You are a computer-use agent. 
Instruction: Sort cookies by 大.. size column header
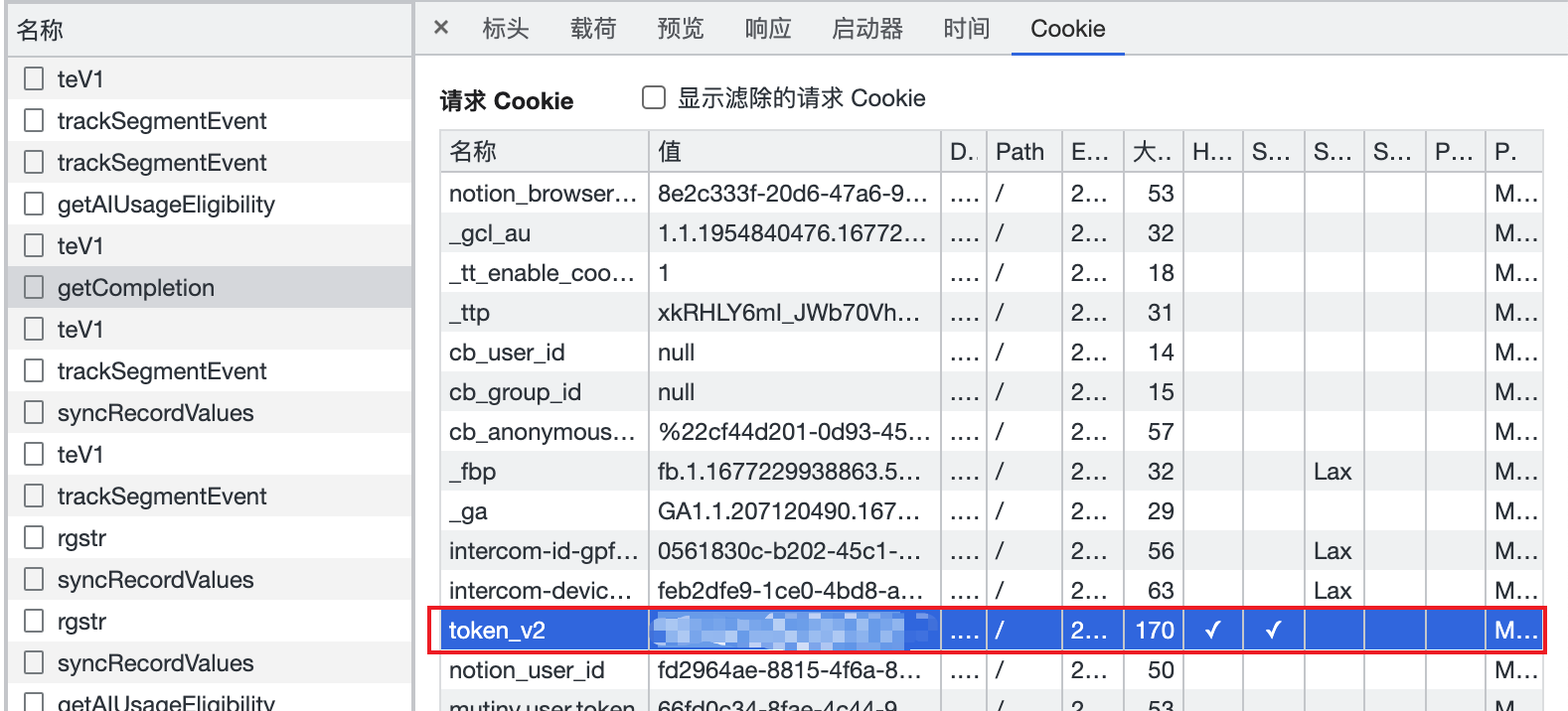point(1154,151)
